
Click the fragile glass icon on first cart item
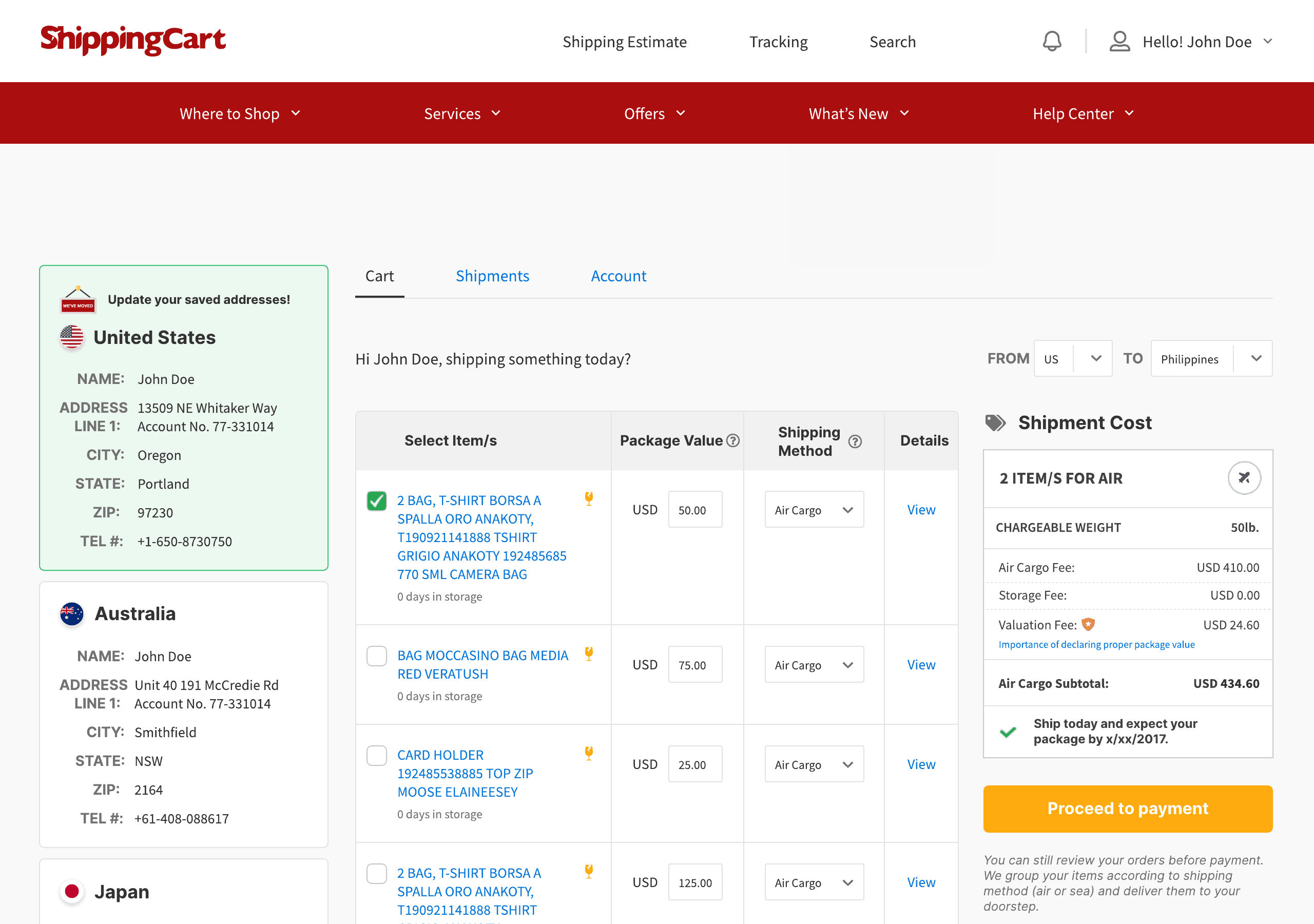(x=588, y=498)
